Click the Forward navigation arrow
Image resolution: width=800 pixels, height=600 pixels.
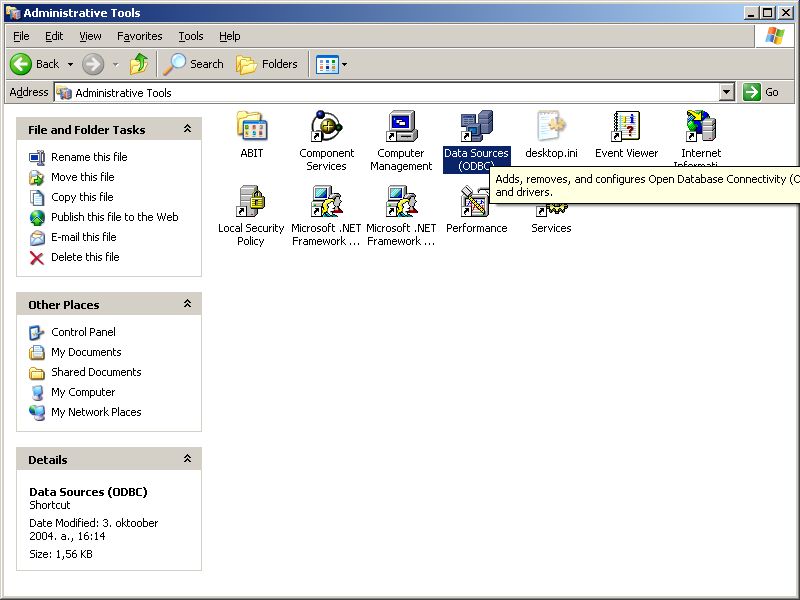pos(93,64)
